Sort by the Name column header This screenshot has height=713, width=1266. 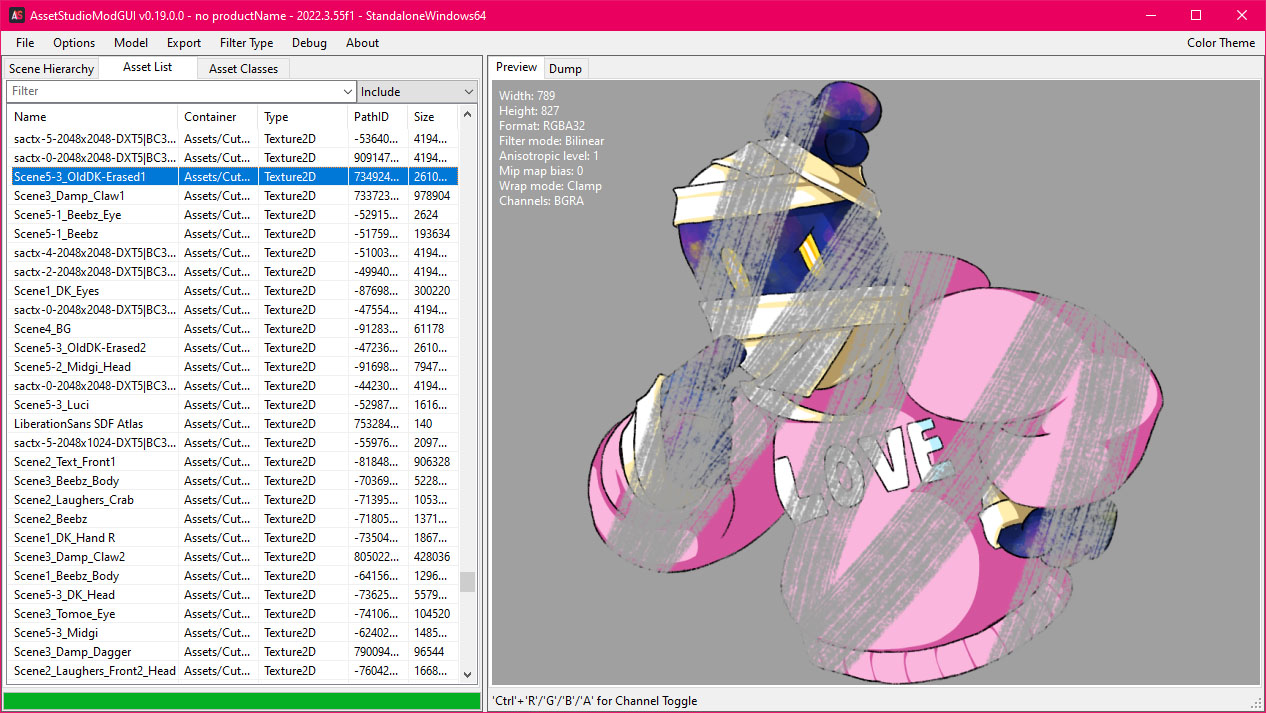pos(93,117)
